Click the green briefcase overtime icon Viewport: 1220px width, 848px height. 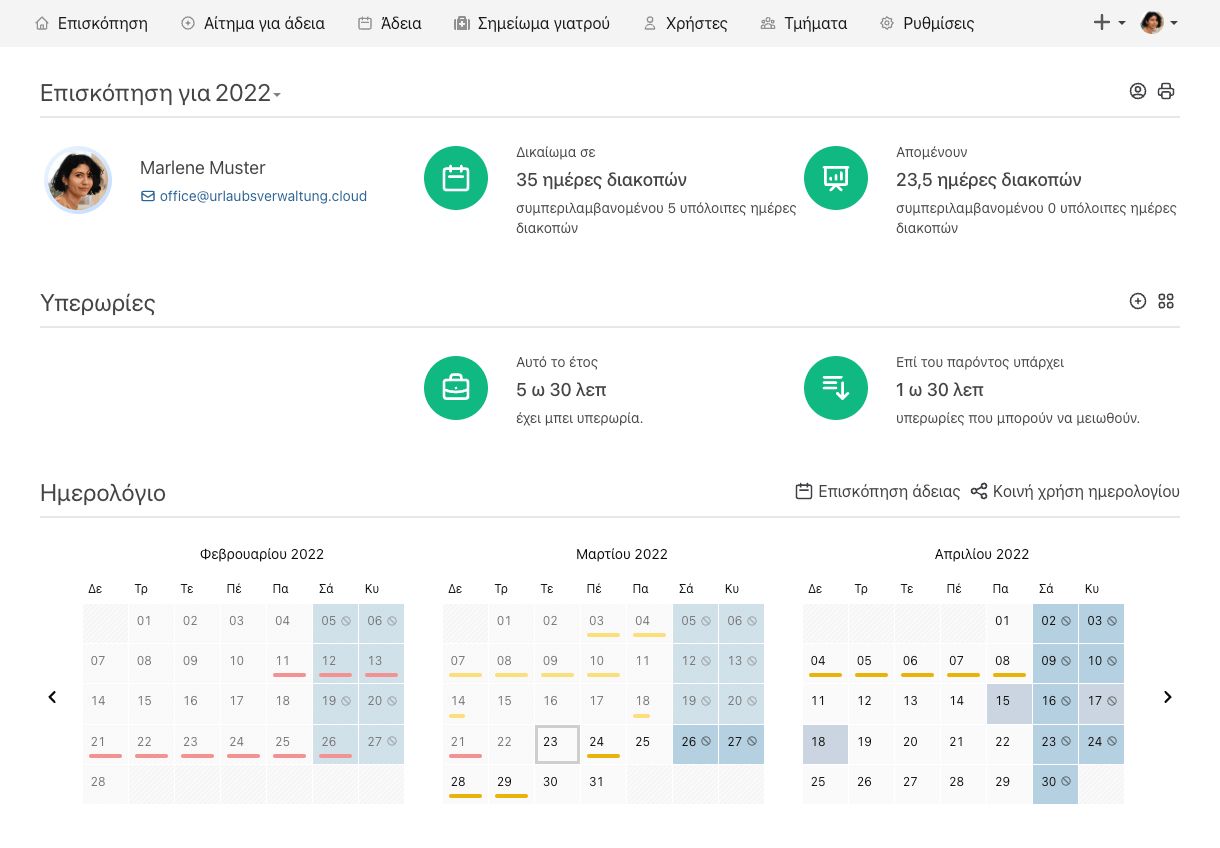tap(456, 388)
